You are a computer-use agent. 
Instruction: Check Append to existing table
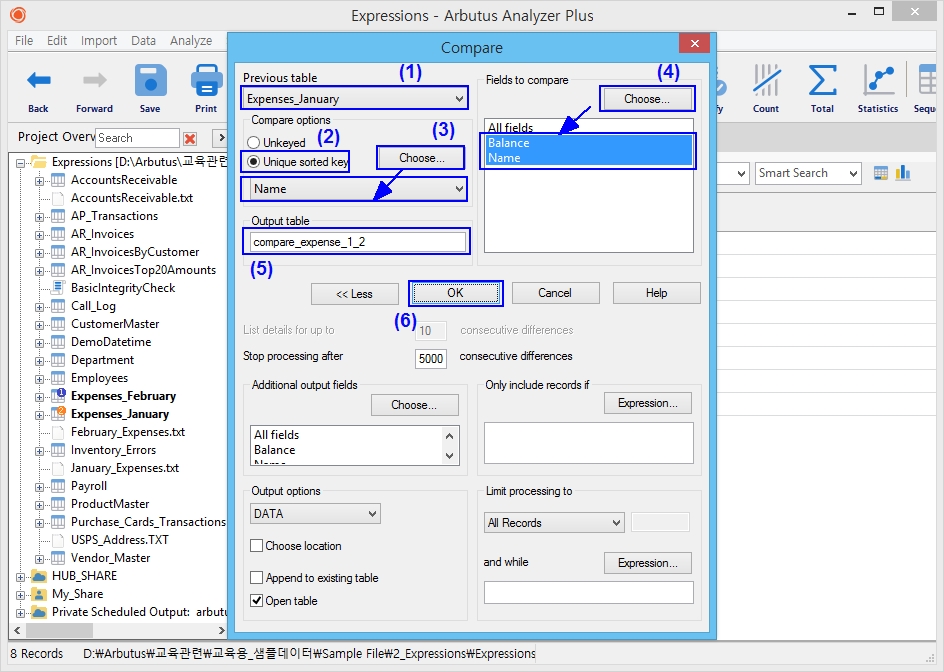tap(256, 577)
